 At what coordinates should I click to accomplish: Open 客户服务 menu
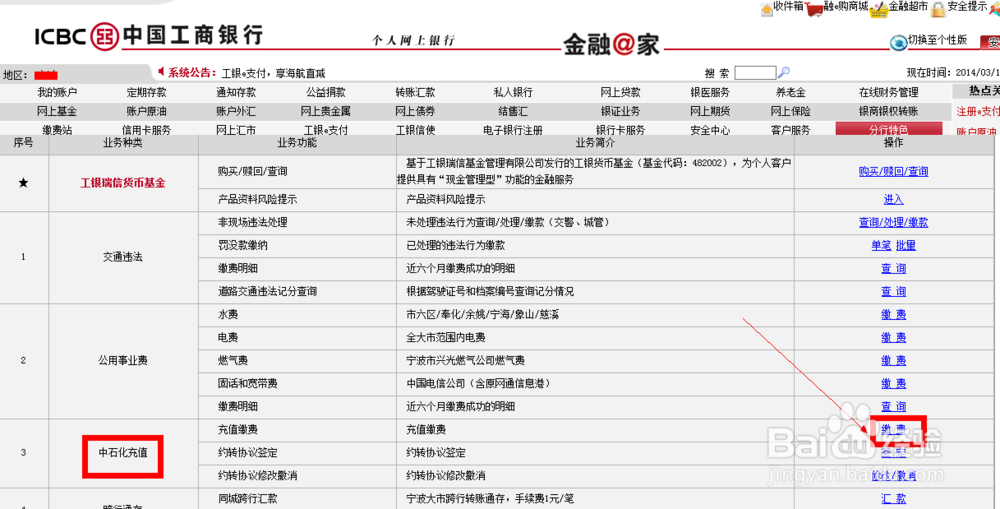(791, 130)
